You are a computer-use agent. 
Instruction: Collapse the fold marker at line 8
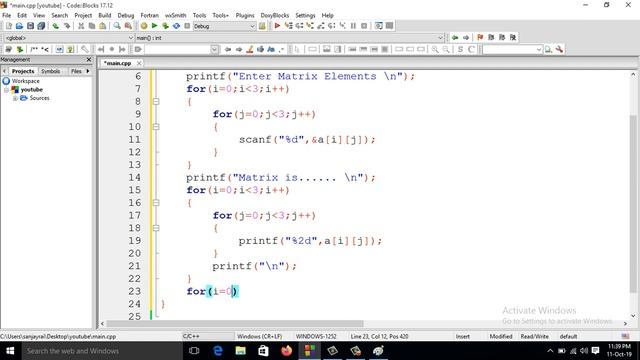coord(156,101)
